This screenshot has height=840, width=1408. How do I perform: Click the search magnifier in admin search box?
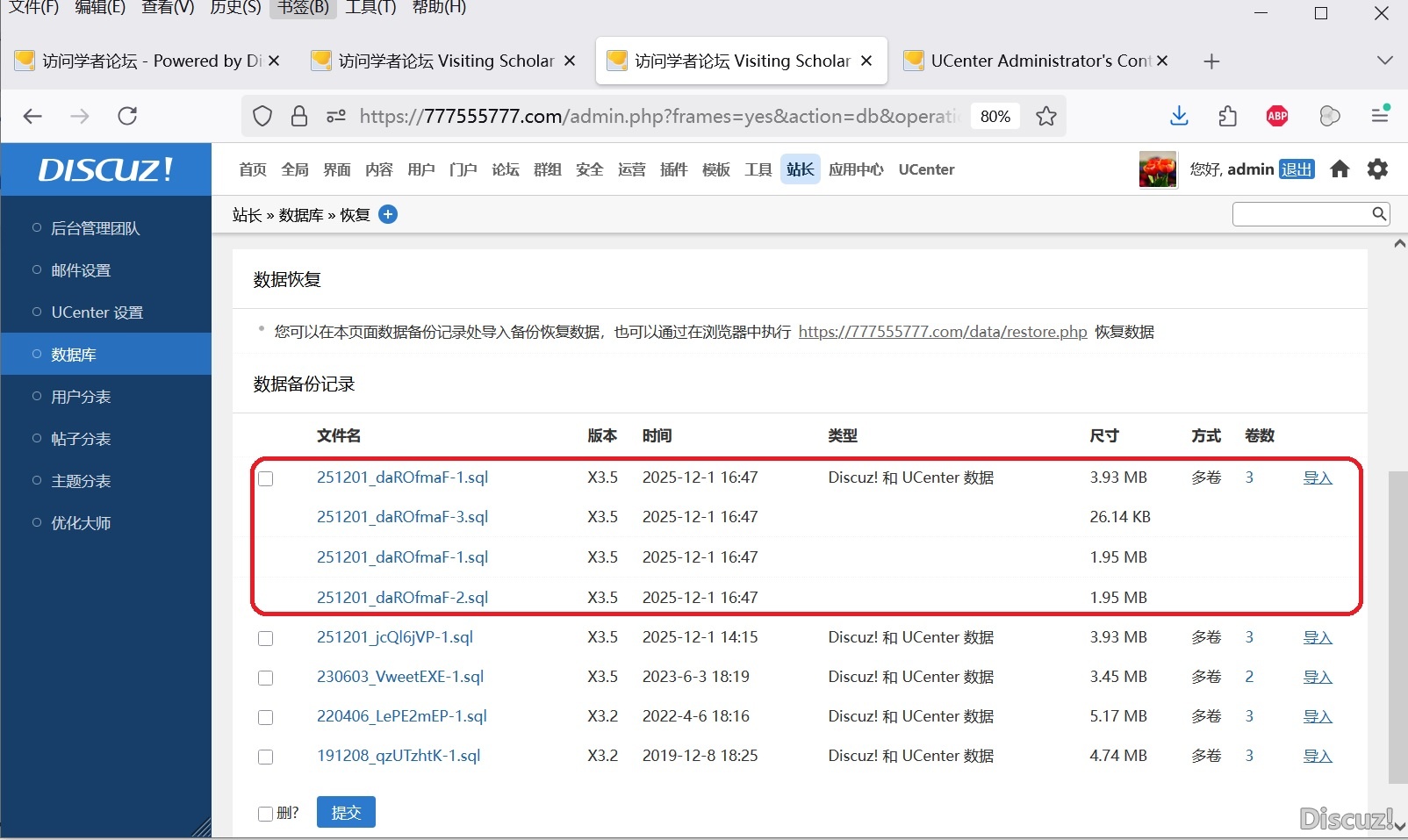click(1379, 213)
